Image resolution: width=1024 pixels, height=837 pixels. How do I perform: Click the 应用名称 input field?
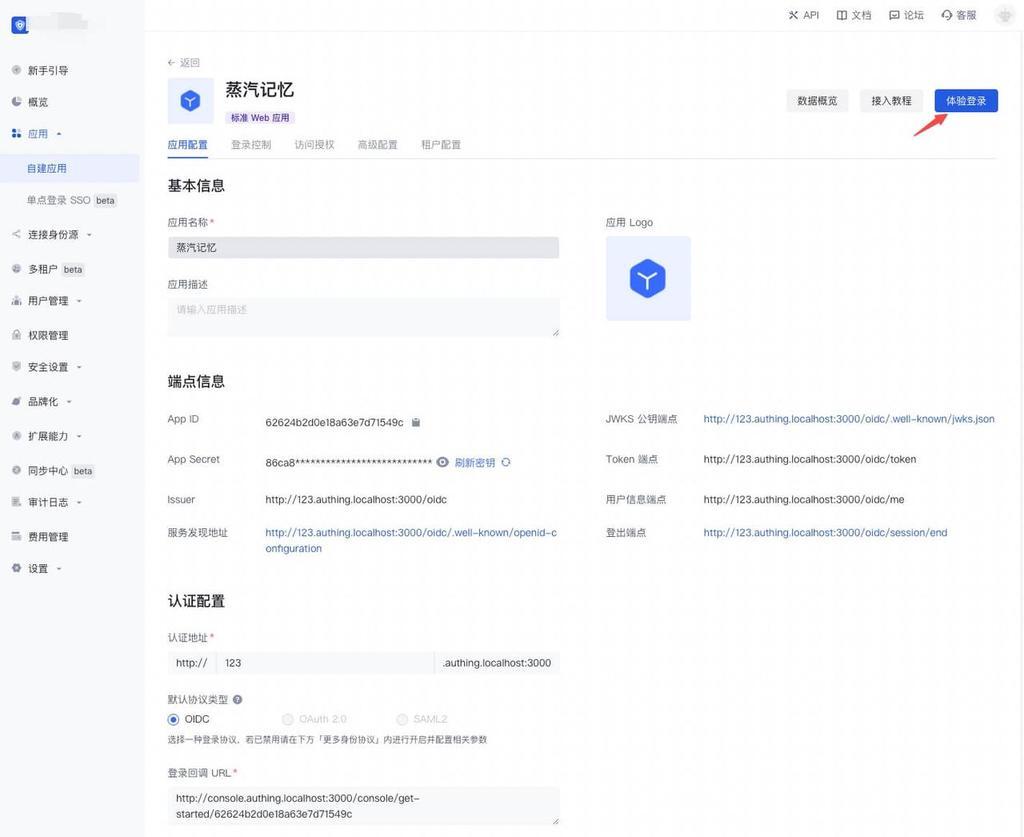pos(363,247)
